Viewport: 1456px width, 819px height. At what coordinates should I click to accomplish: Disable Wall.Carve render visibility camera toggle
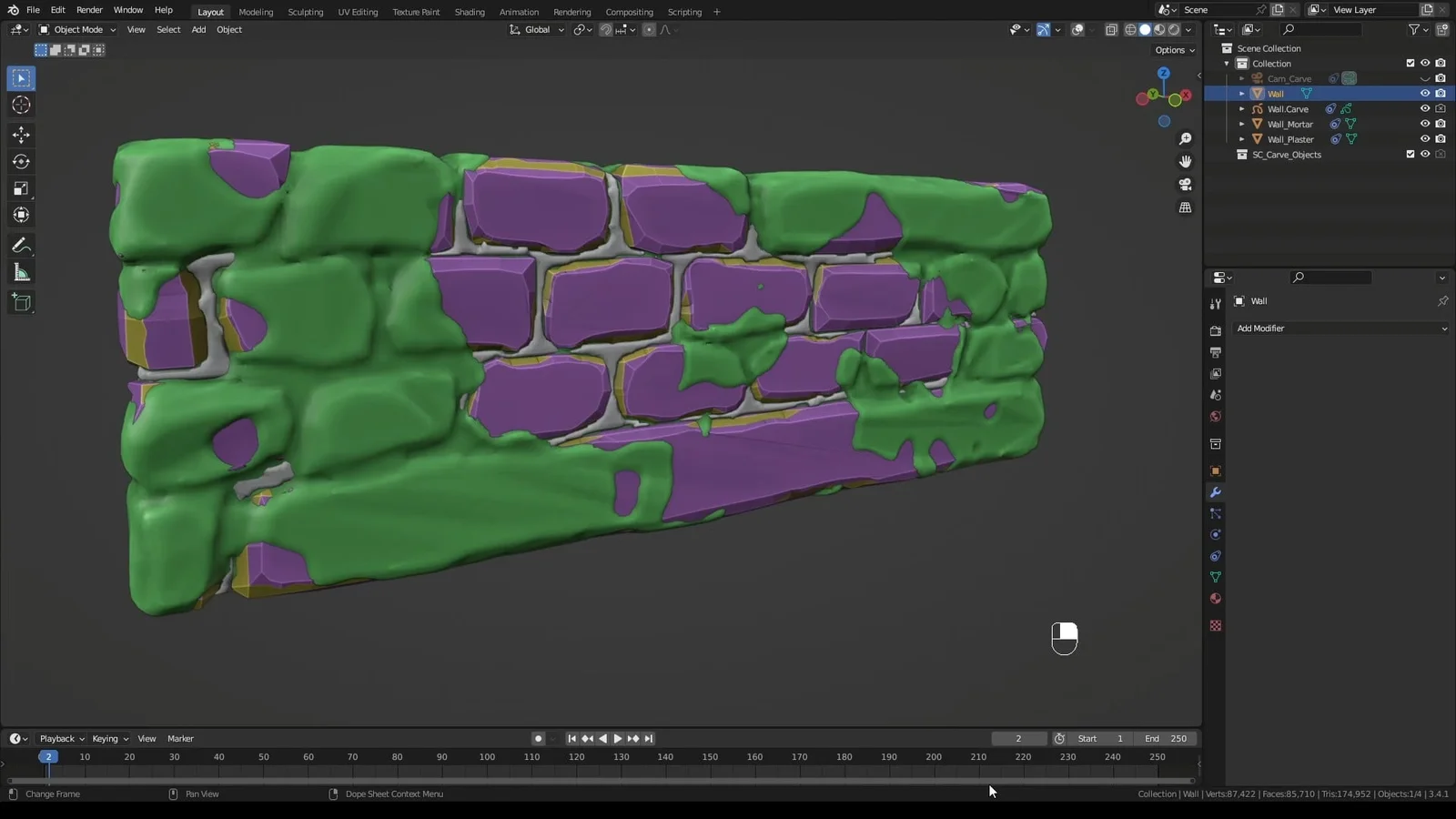tap(1441, 108)
